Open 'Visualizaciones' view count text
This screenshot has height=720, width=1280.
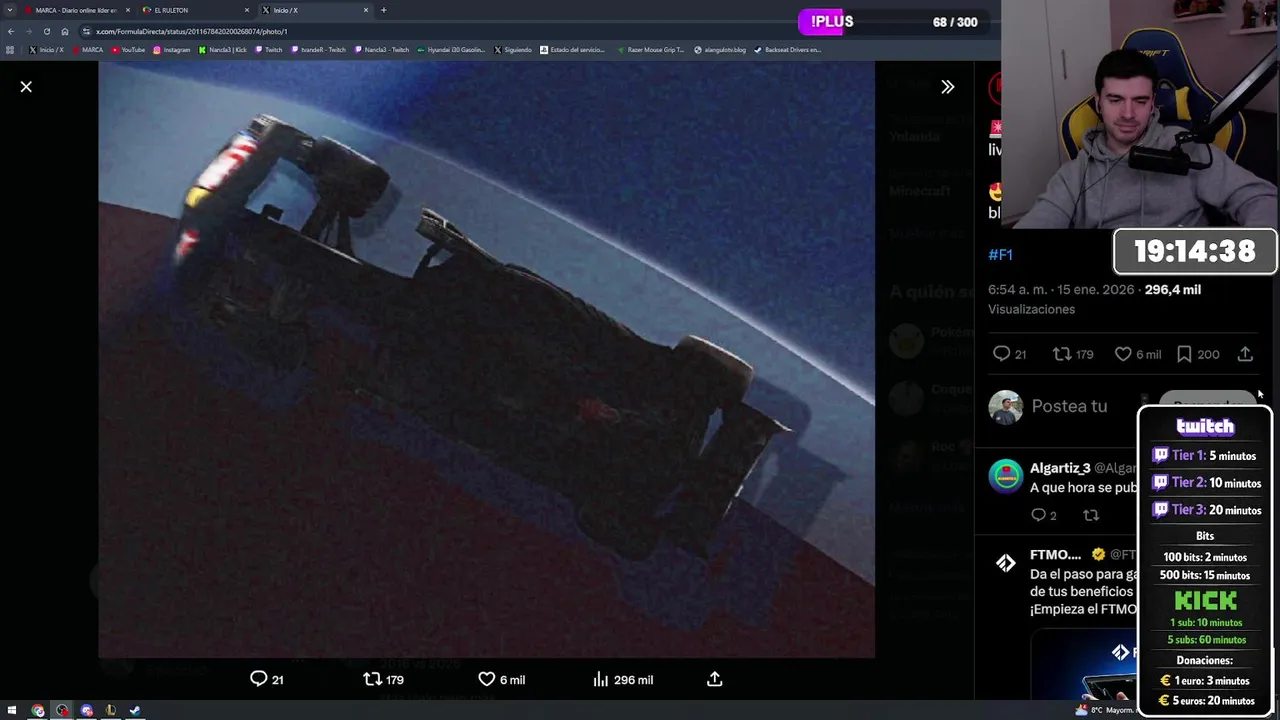[x=1031, y=309]
